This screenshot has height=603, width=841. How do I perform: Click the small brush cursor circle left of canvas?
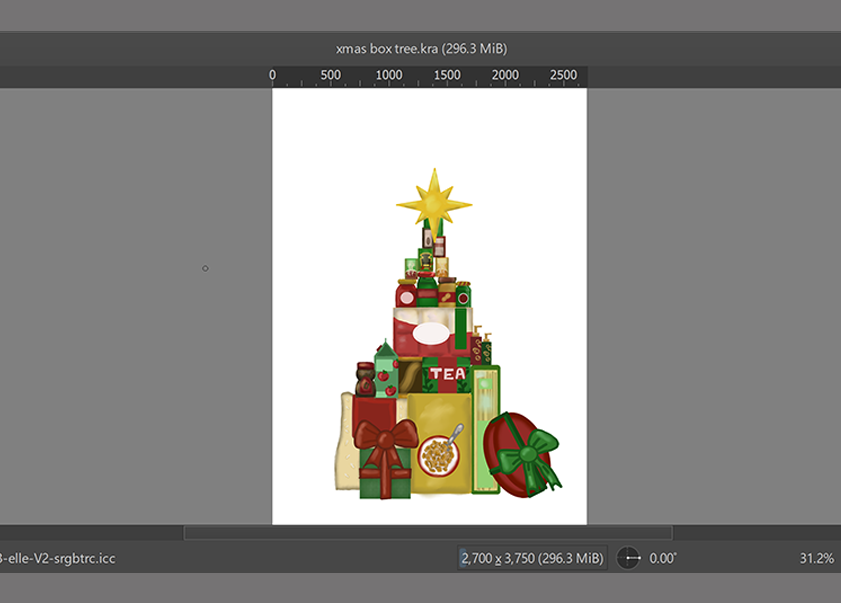click(x=205, y=268)
